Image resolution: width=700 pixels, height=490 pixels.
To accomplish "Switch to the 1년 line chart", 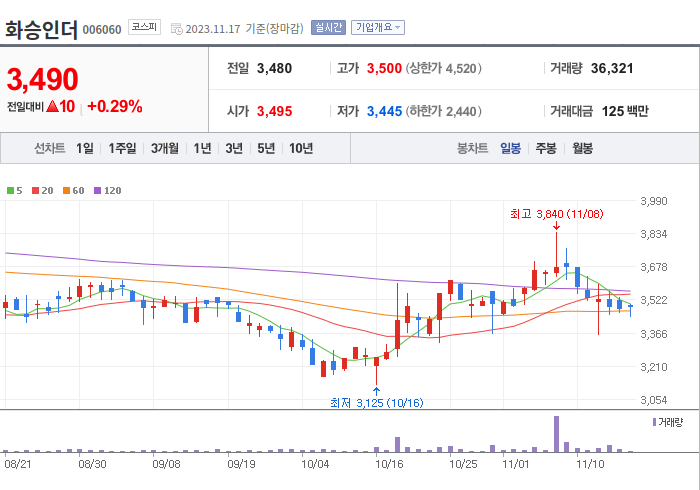I will (x=202, y=148).
